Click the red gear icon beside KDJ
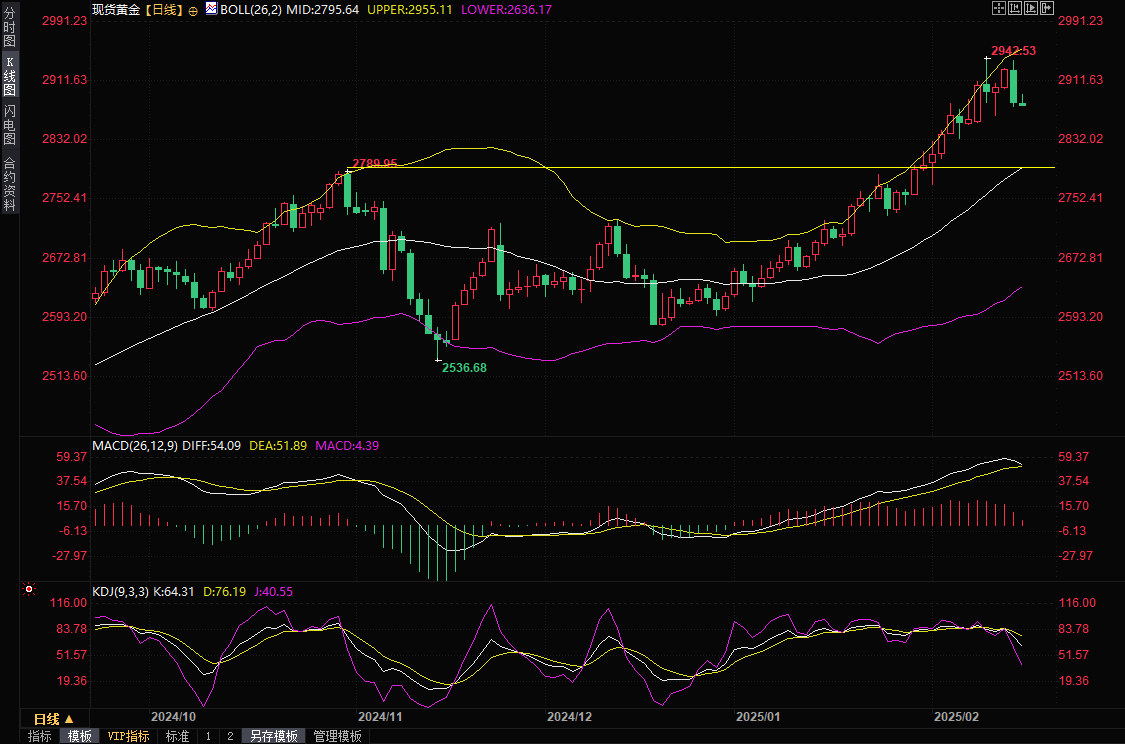 coord(29,591)
